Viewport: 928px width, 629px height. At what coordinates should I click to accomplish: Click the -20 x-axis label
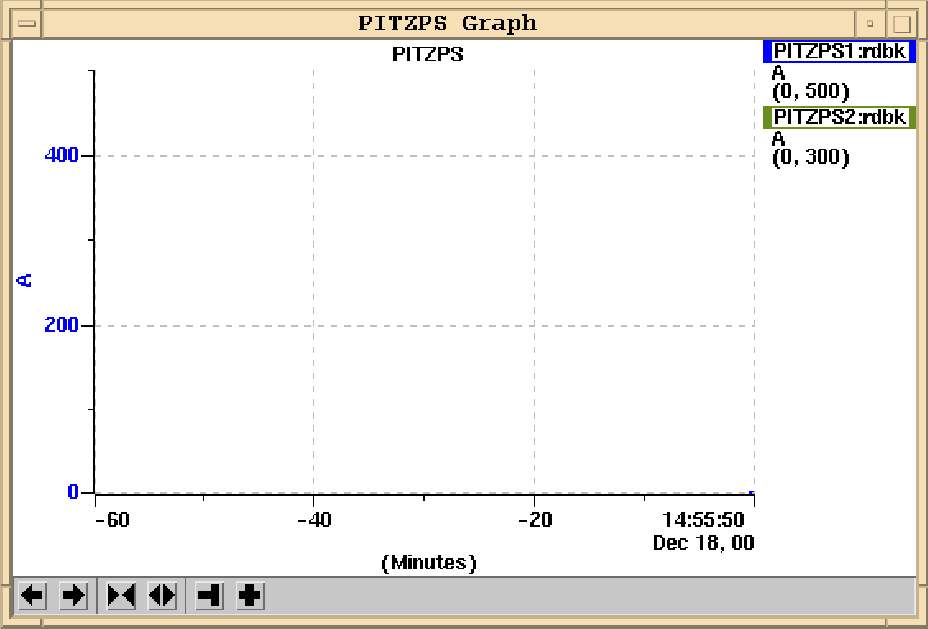(x=535, y=520)
